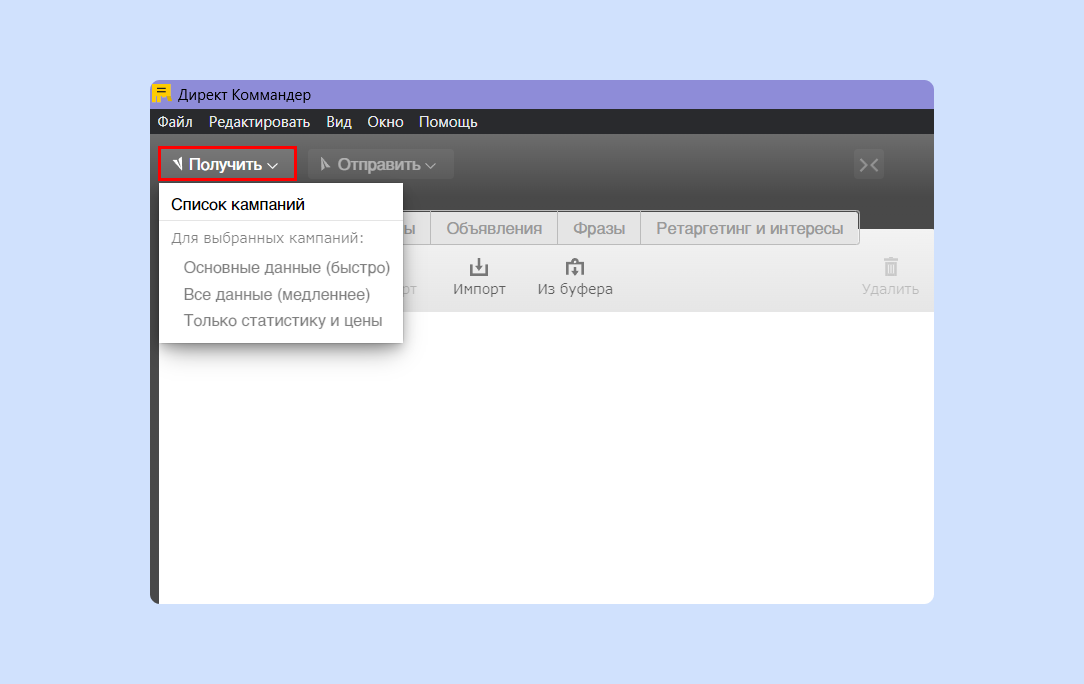Open the Файл menu

pyautogui.click(x=175, y=122)
